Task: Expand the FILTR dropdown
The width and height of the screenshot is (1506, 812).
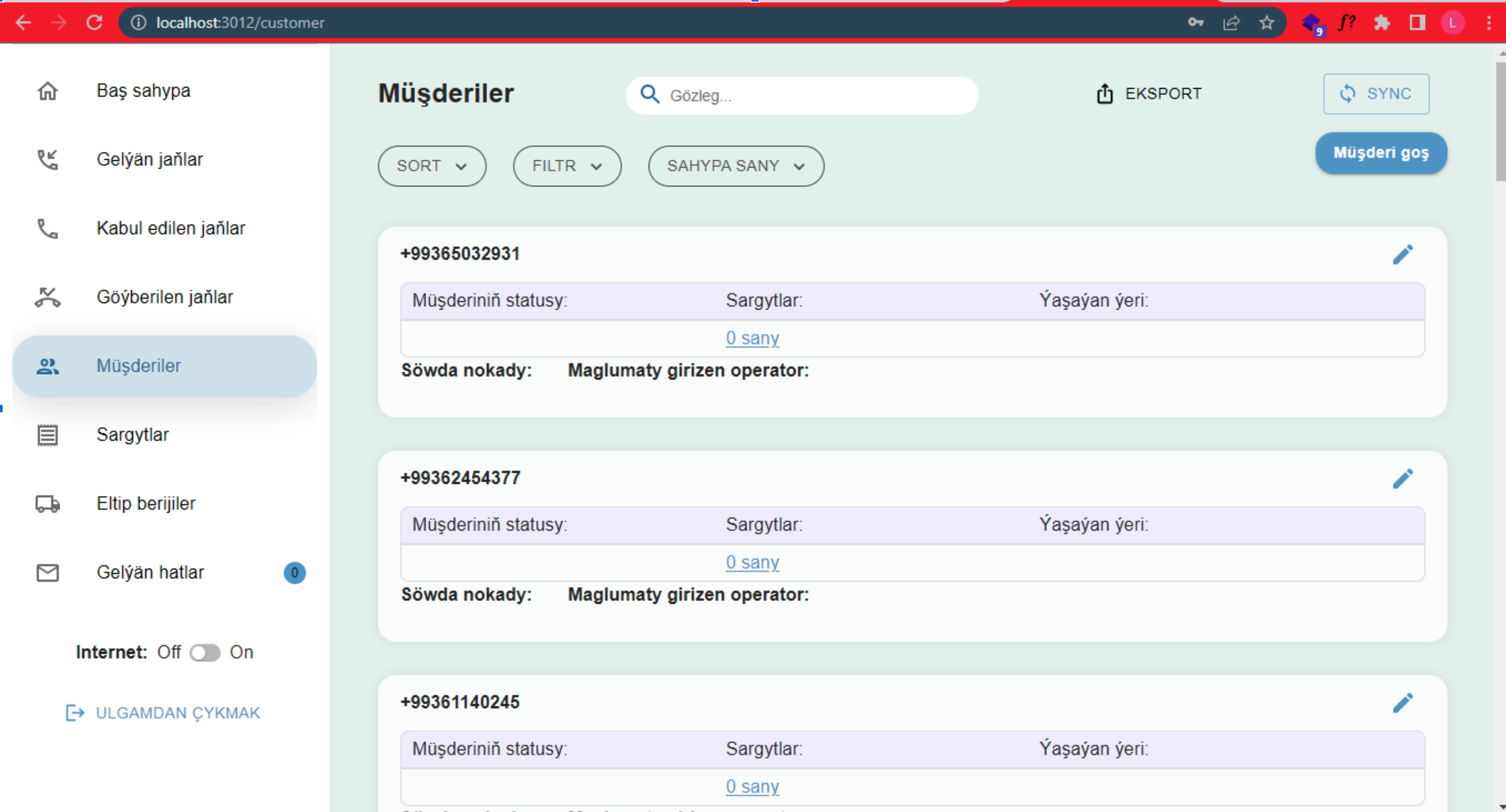Action: click(x=567, y=166)
